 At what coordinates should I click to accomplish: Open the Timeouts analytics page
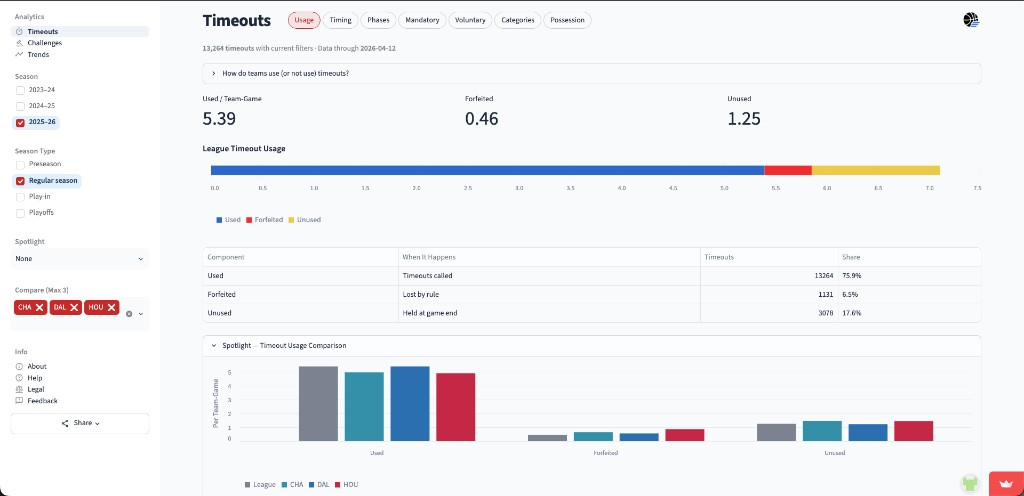pos(80,31)
